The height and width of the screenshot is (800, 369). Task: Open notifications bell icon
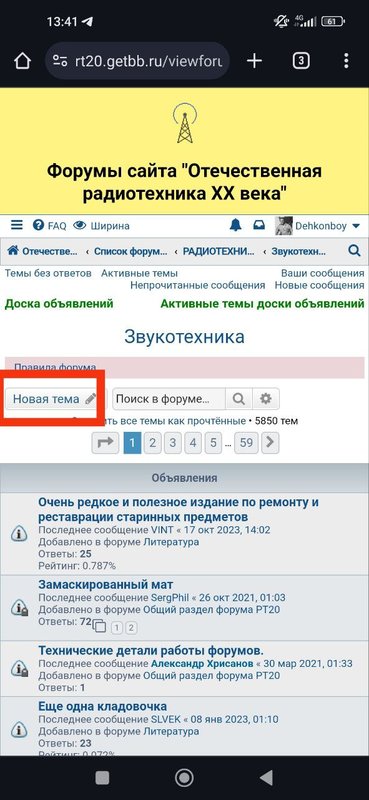235,226
